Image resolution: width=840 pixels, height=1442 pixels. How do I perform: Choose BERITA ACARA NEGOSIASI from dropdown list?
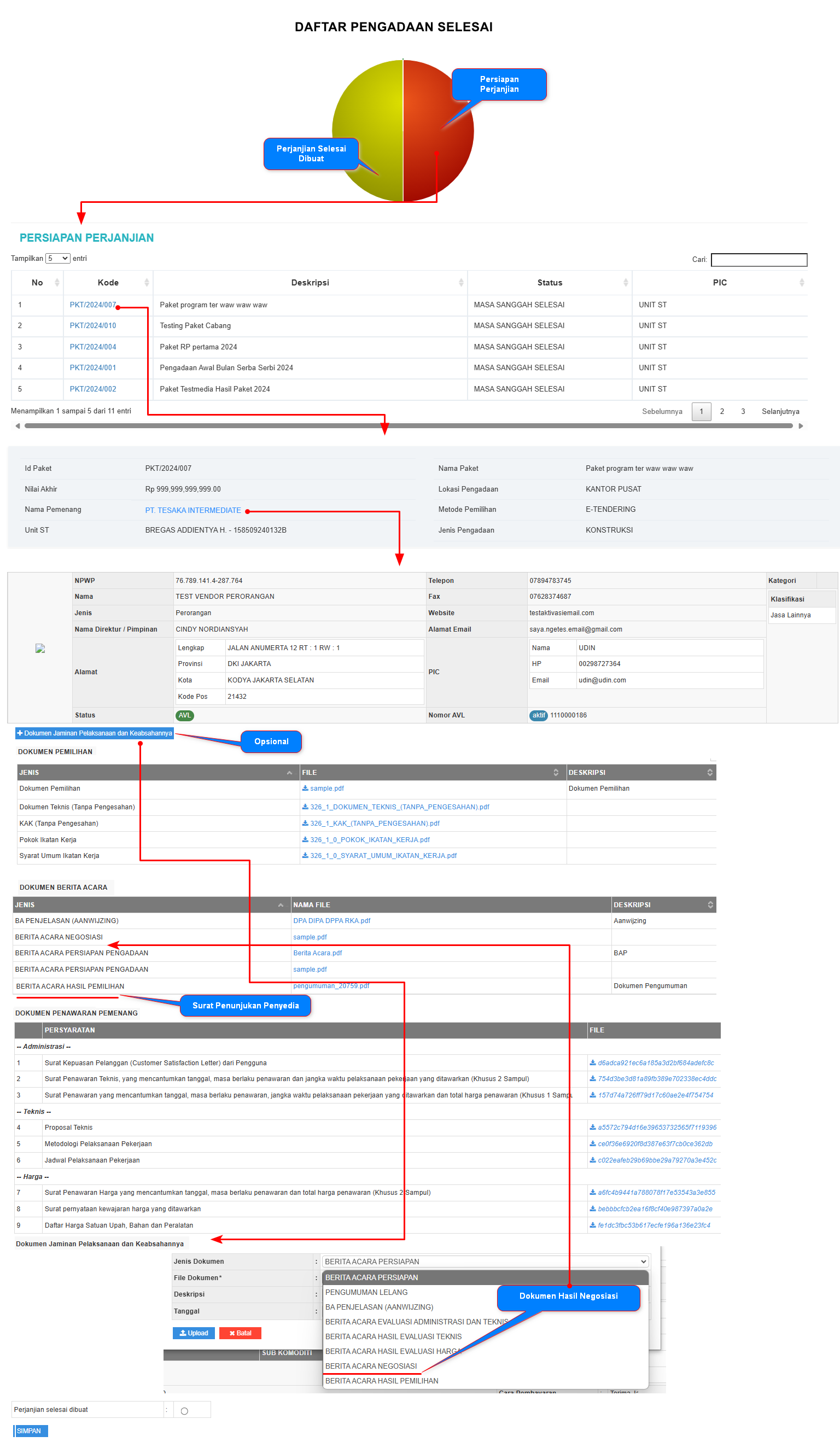[371, 1367]
